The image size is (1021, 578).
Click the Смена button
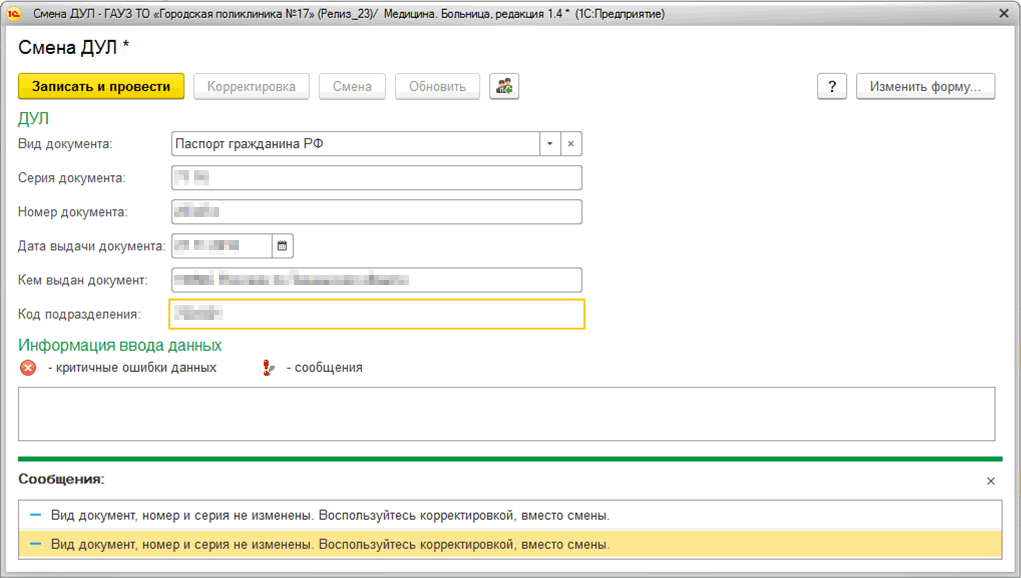pyautogui.click(x=352, y=86)
